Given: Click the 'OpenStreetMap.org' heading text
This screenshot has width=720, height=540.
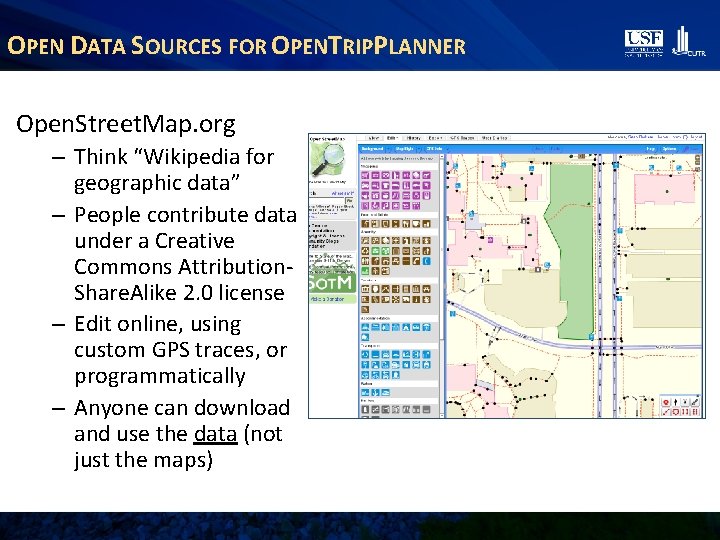Looking at the screenshot, I should click(x=126, y=124).
